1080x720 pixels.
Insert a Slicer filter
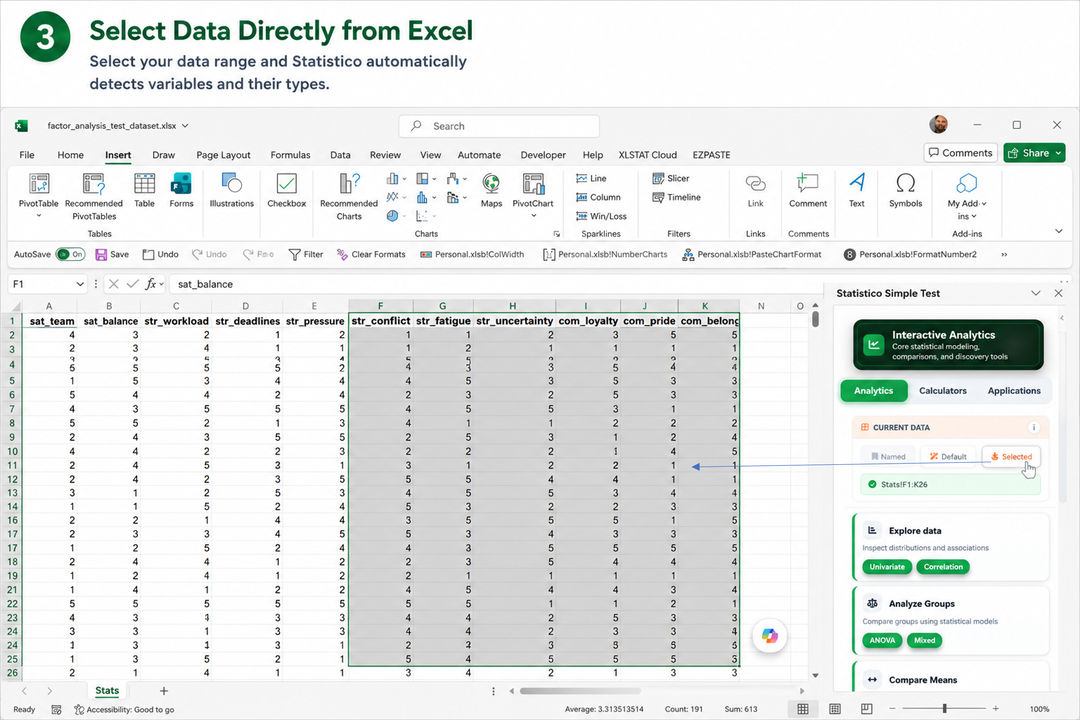pyautogui.click(x=670, y=178)
